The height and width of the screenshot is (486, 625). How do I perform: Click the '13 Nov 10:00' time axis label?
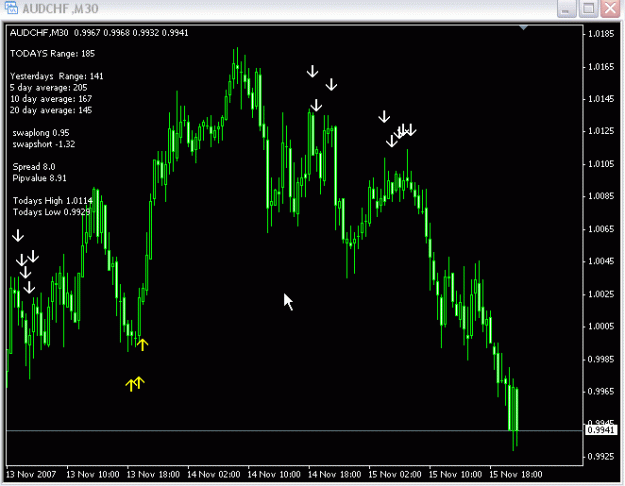(93, 474)
